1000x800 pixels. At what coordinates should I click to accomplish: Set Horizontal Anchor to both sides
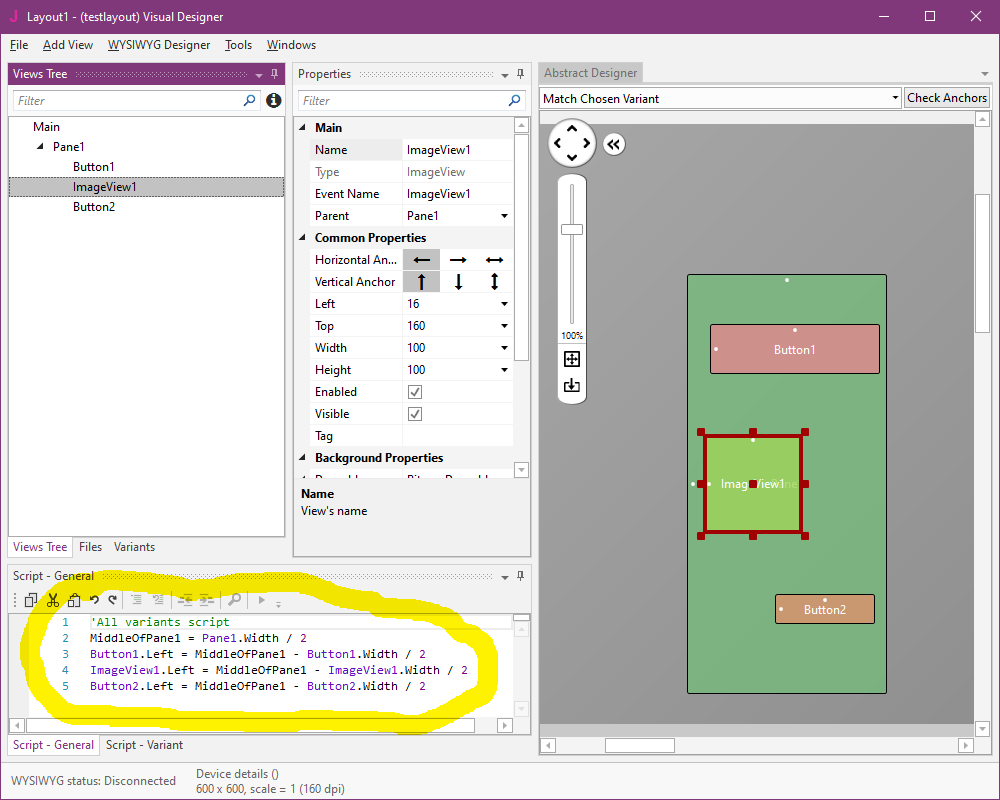click(494, 260)
